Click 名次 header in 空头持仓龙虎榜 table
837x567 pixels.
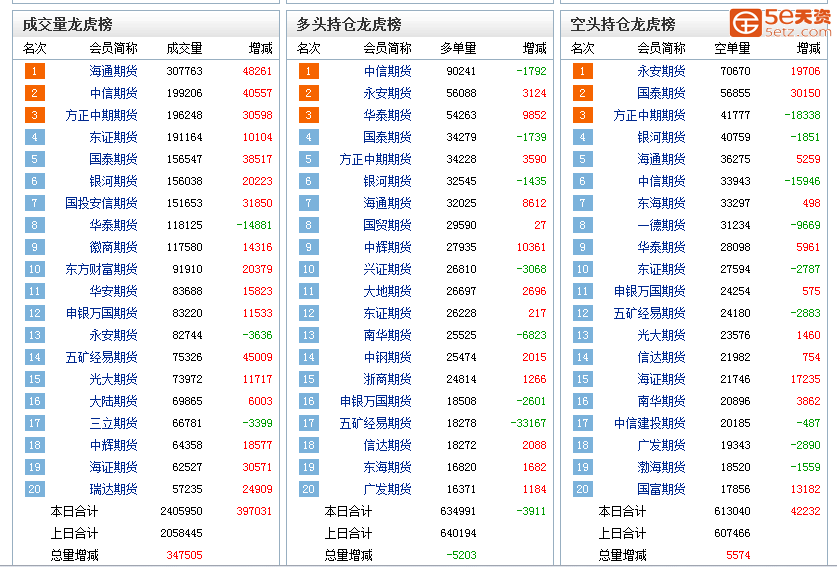point(582,49)
